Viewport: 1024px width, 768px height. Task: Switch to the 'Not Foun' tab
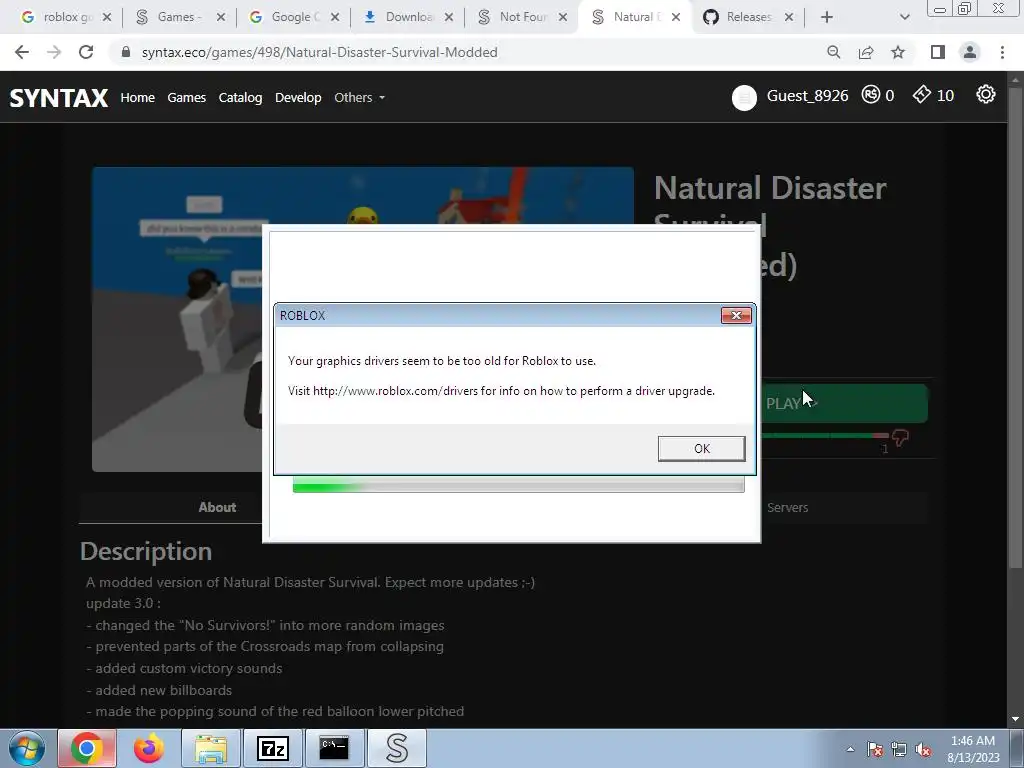[x=524, y=17]
